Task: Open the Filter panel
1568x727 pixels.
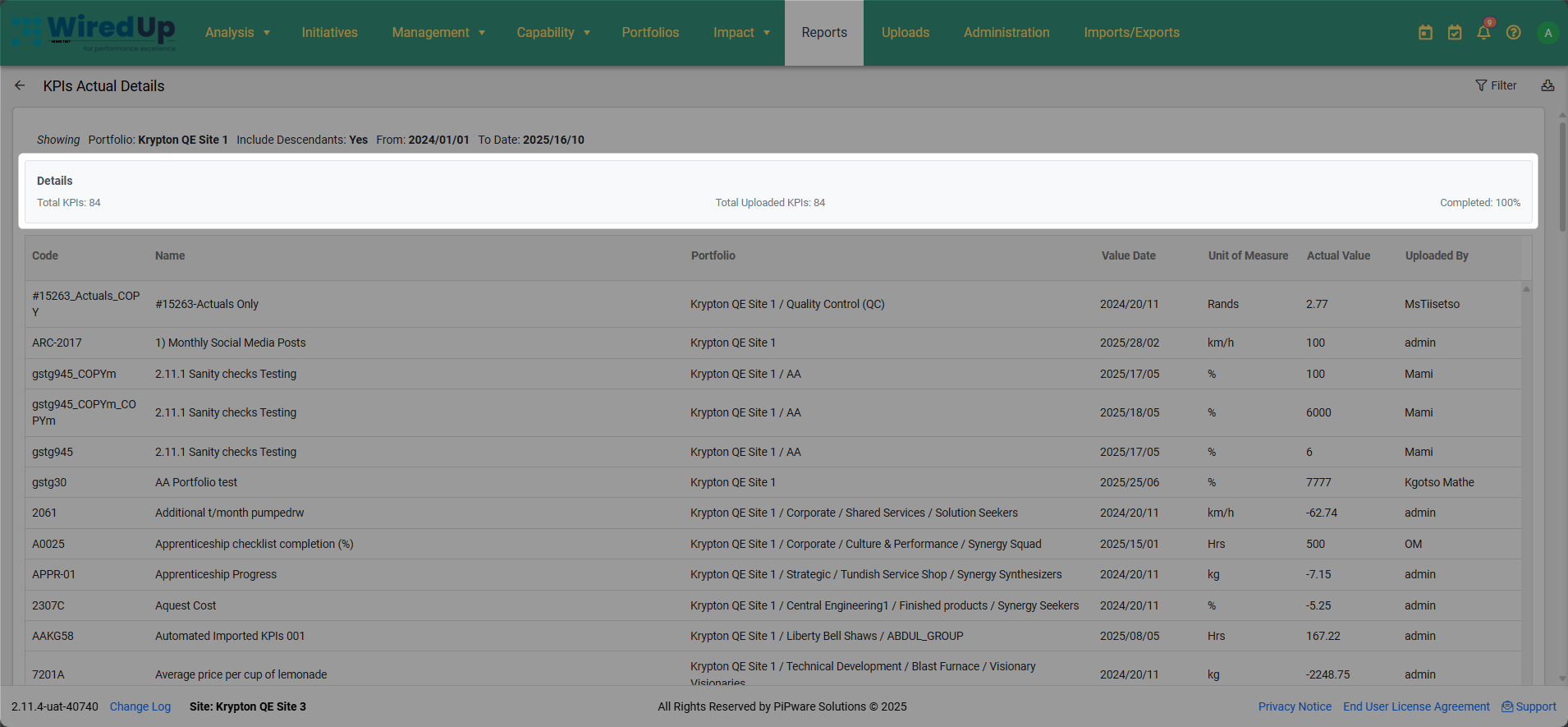Action: click(1496, 85)
